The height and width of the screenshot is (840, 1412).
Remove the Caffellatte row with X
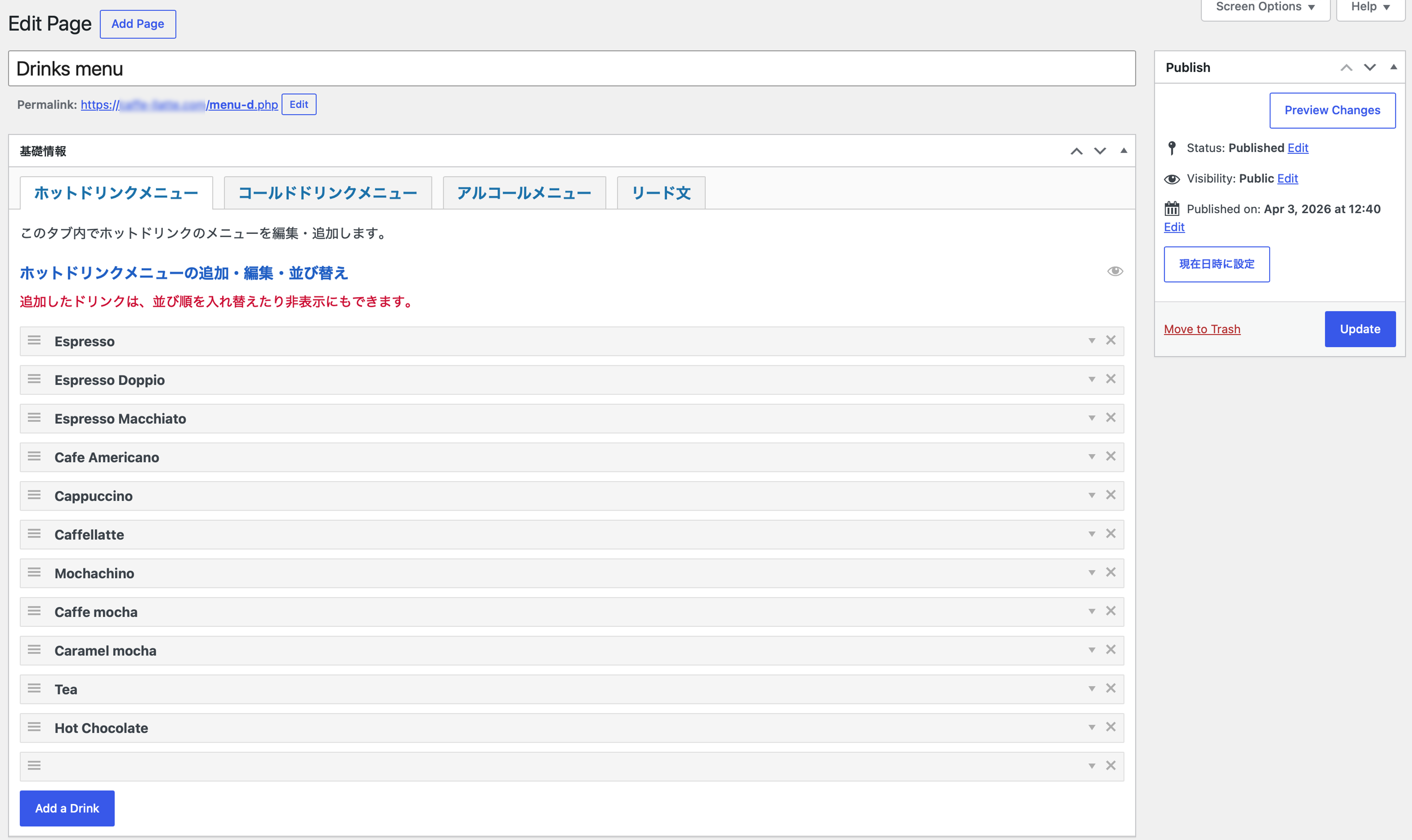pyautogui.click(x=1111, y=533)
